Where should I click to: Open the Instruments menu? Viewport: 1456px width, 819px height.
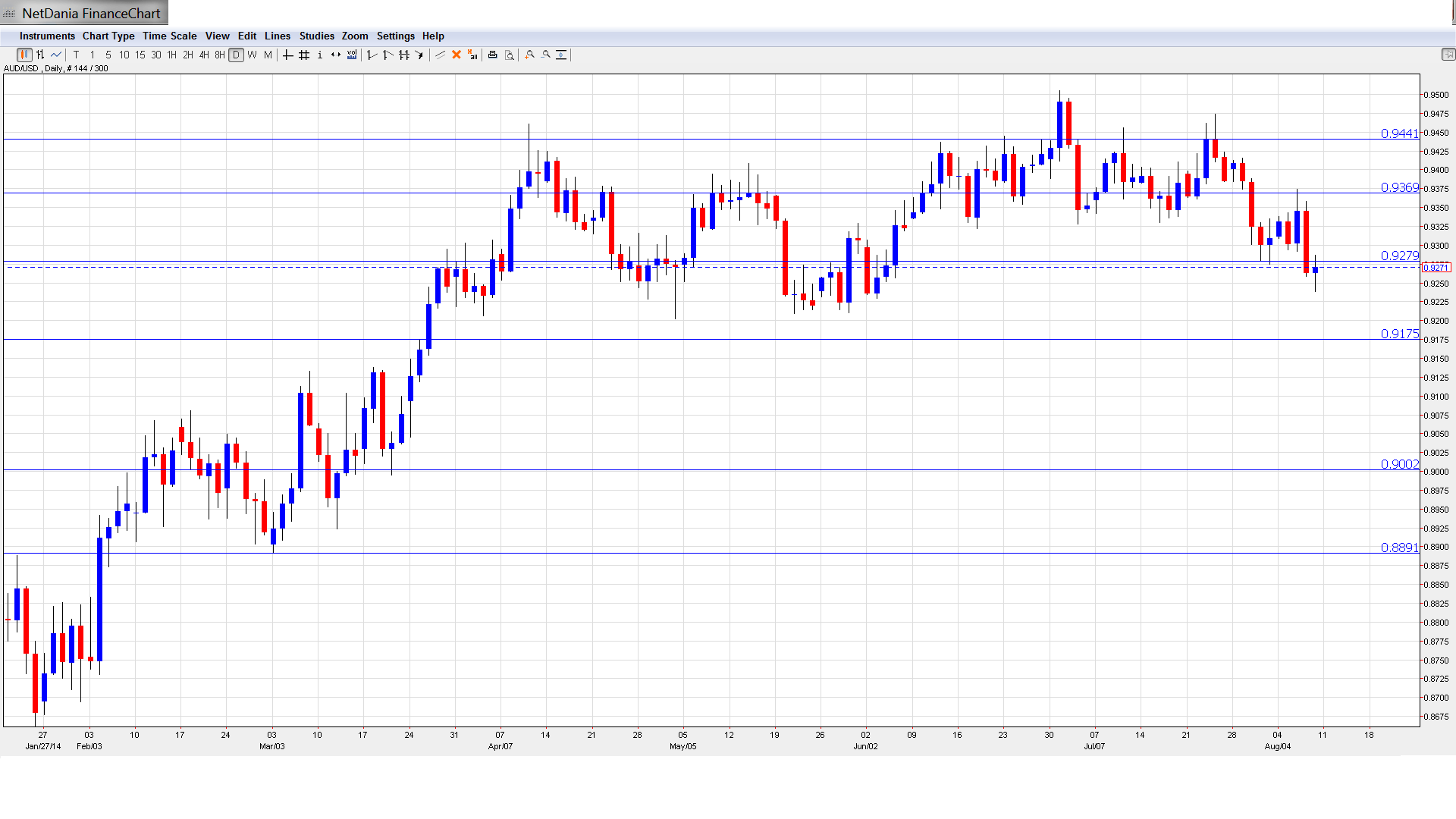click(47, 36)
